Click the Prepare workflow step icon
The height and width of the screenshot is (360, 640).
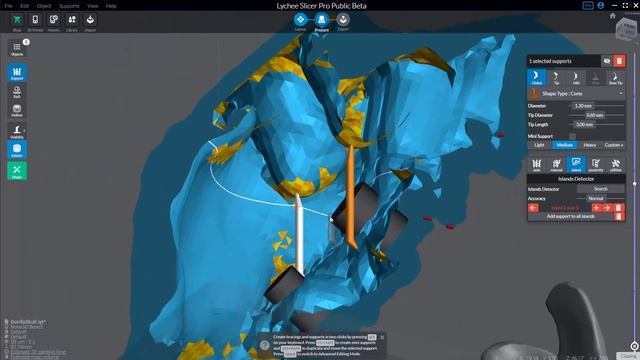[322, 20]
